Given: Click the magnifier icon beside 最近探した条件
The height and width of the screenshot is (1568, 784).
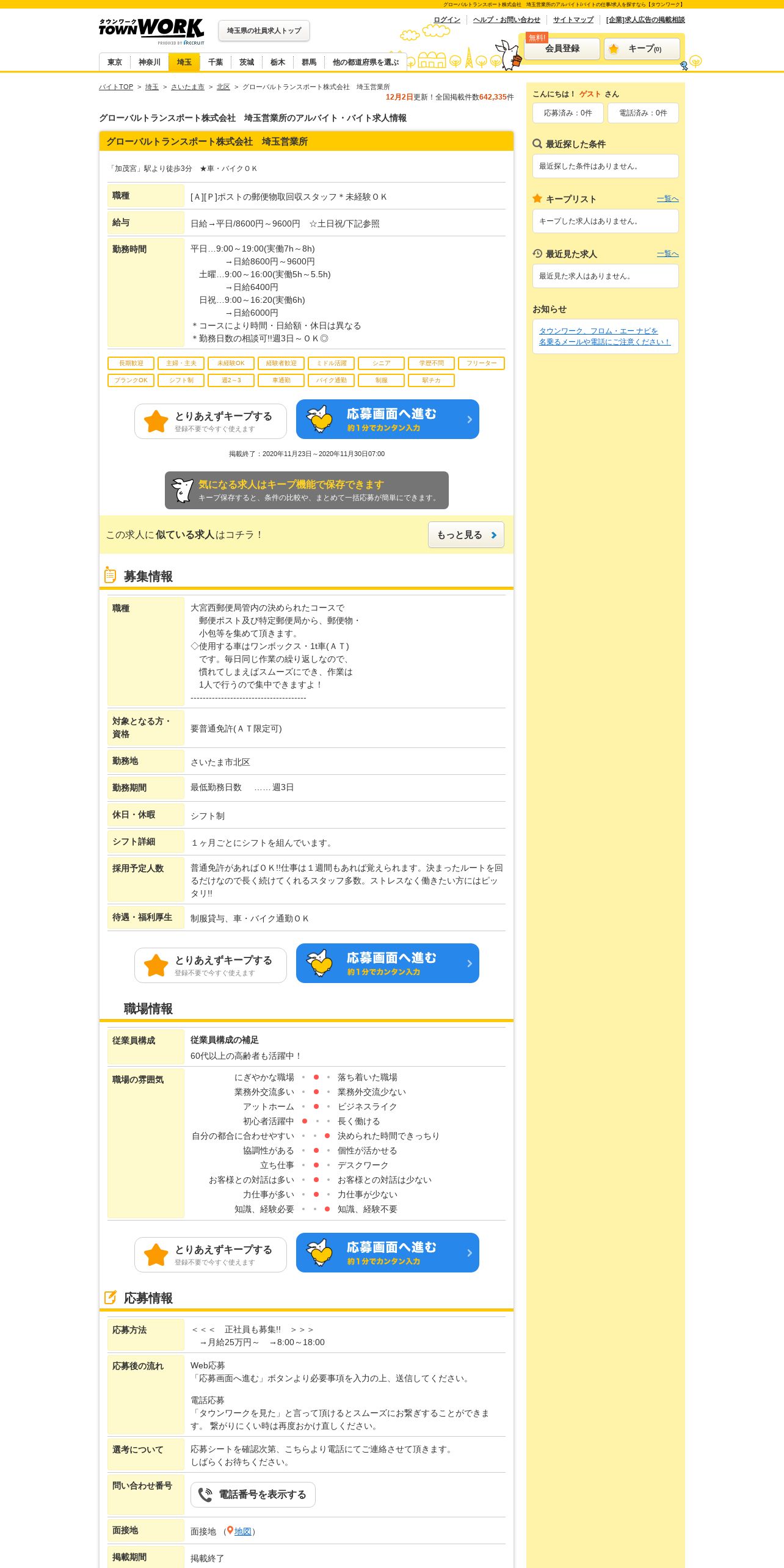Looking at the screenshot, I should 537,143.
